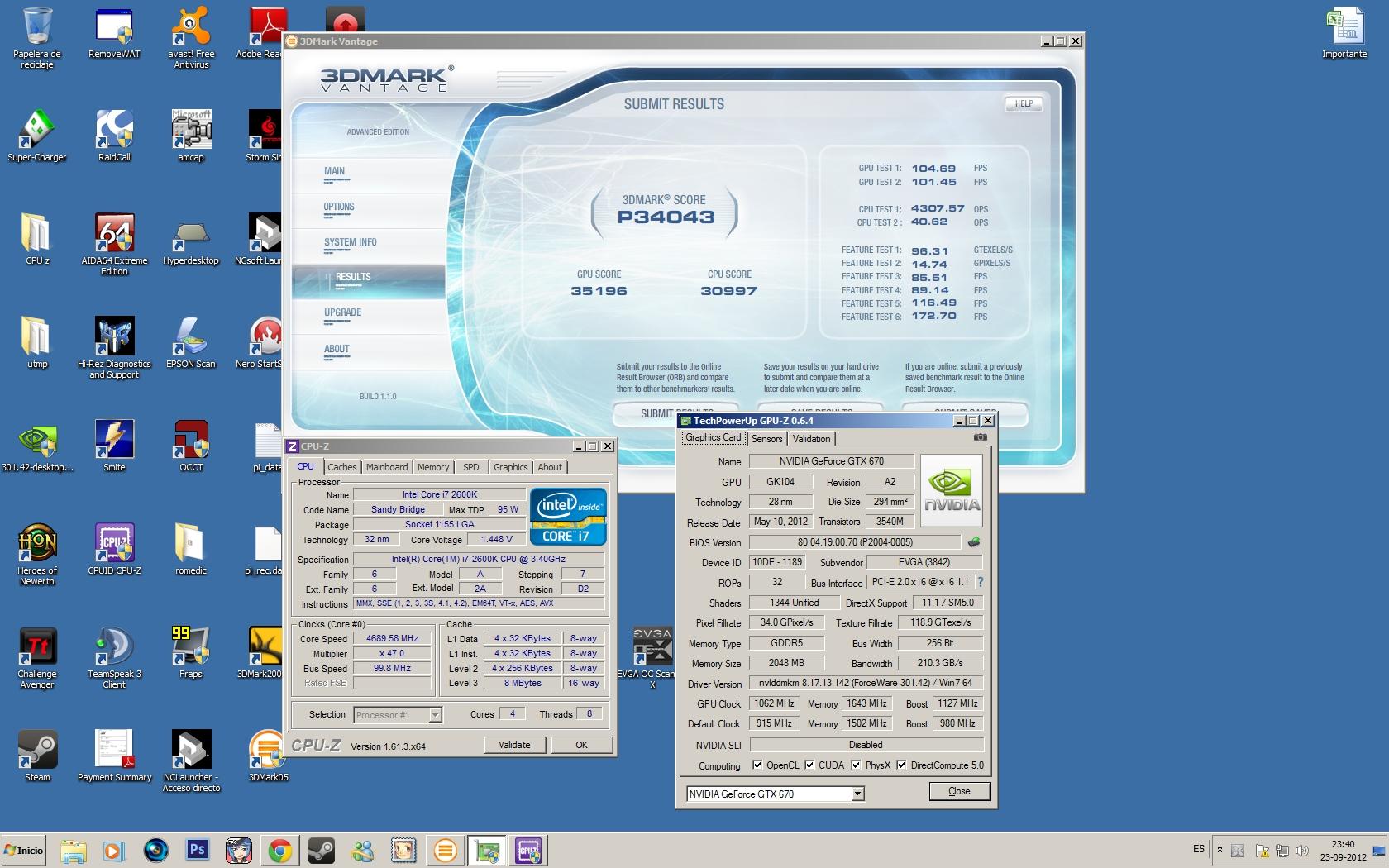Open the Papelera de reciclaje desktop icon
Screen dimensions: 1389x868
(x=37, y=38)
